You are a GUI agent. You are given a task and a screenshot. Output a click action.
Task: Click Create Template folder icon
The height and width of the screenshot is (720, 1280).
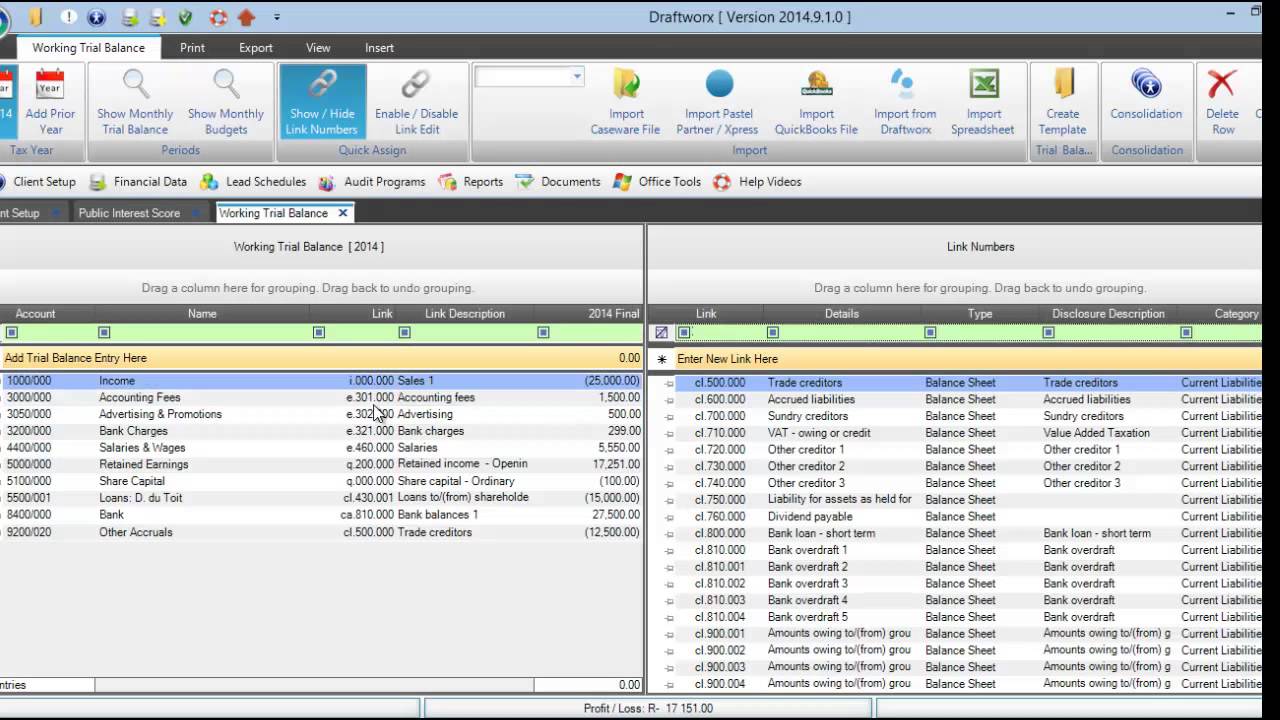1062,84
